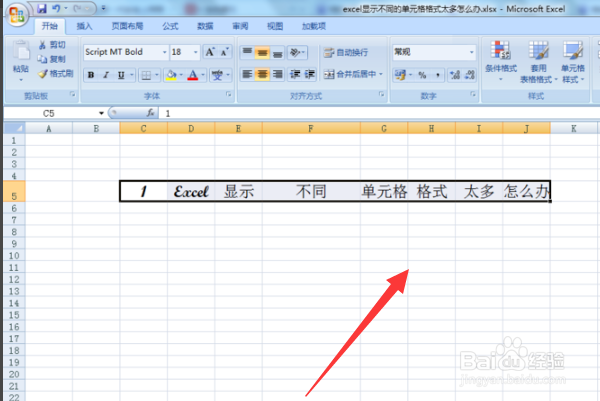Activate the Format Painter 格式刷
The image size is (600, 401).
pyautogui.click(x=56, y=73)
